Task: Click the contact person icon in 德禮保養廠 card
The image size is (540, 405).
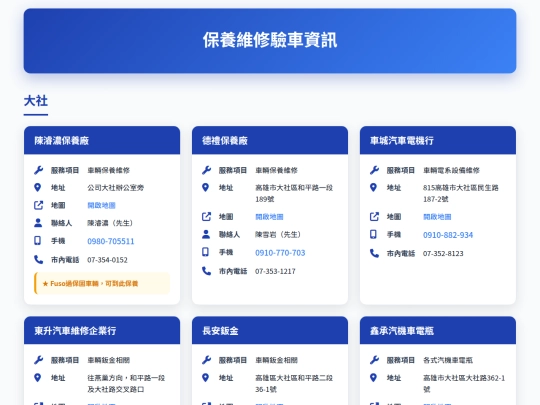Action: tap(206, 234)
